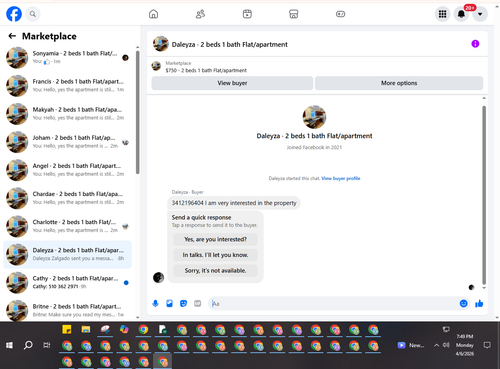
Task: Open Francis conversation
Action: [67, 86]
